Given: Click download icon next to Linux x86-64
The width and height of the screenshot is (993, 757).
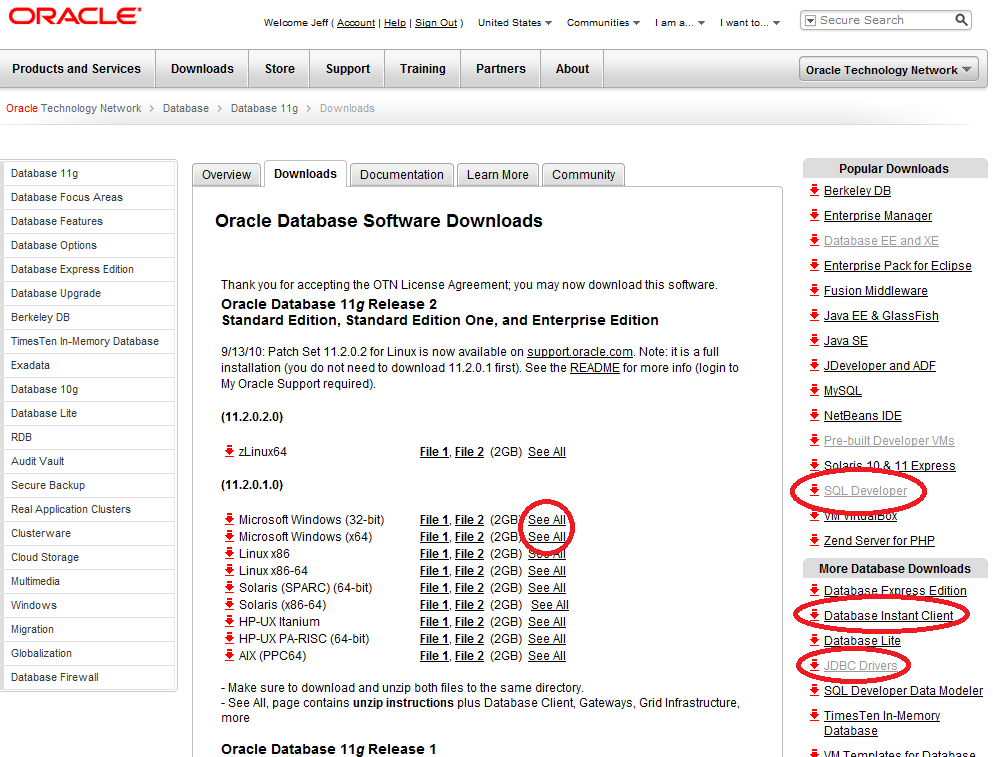Looking at the screenshot, I should 229,570.
